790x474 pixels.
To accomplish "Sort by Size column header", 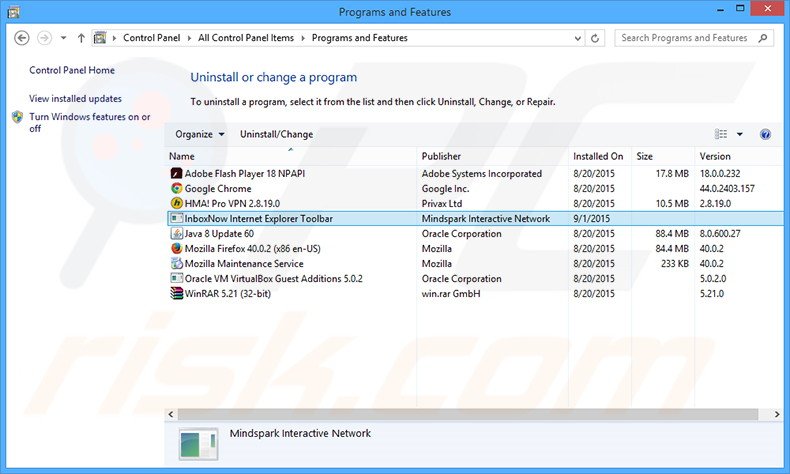I will pyautogui.click(x=662, y=156).
